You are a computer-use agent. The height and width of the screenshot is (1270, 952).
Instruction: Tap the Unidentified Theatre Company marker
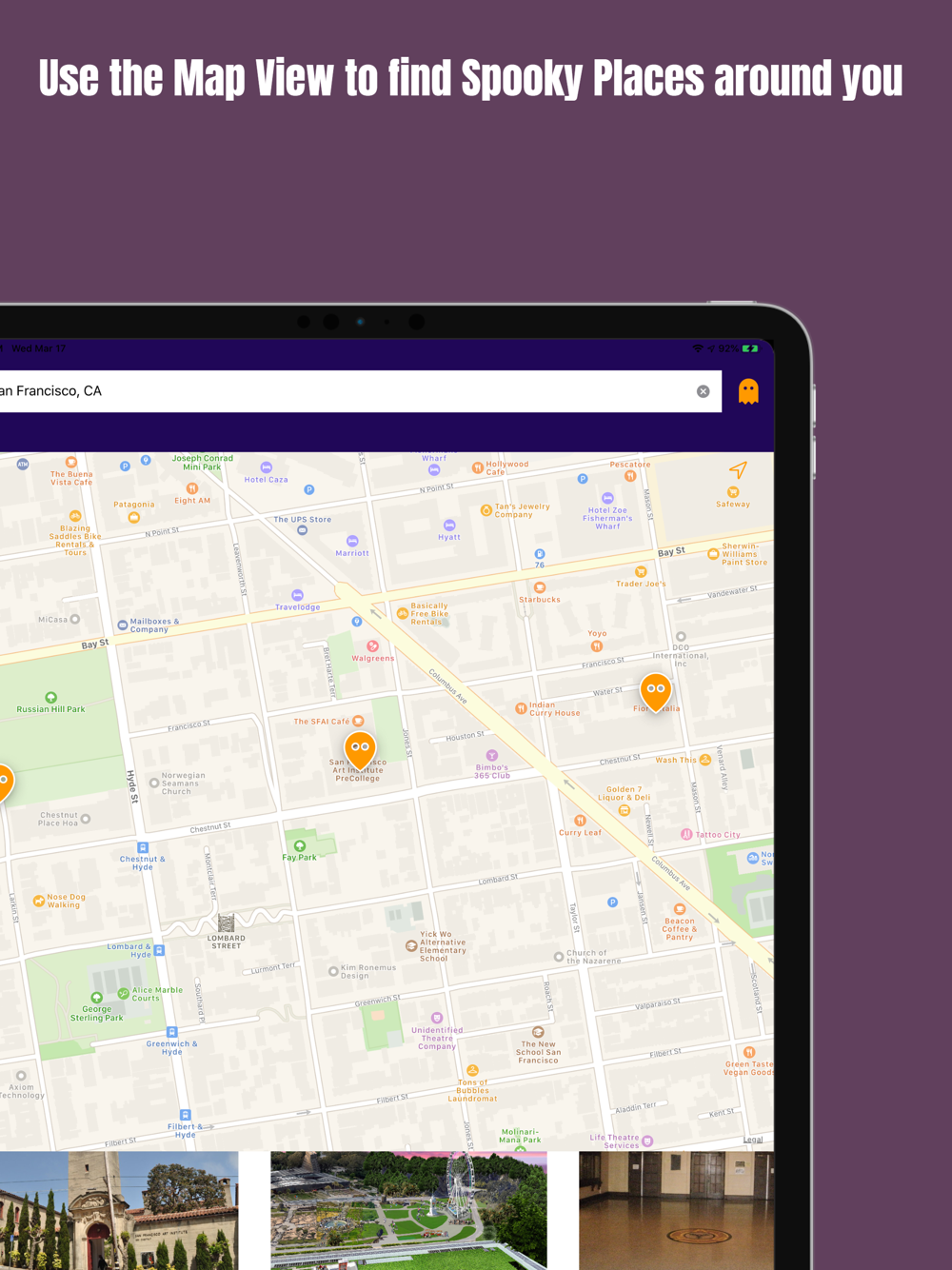pos(437,1018)
